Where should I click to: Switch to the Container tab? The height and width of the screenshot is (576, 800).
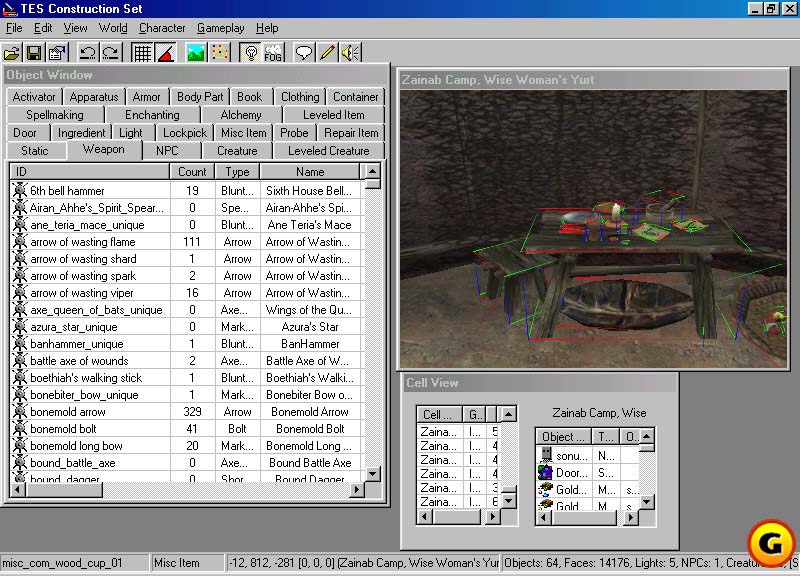coord(356,97)
